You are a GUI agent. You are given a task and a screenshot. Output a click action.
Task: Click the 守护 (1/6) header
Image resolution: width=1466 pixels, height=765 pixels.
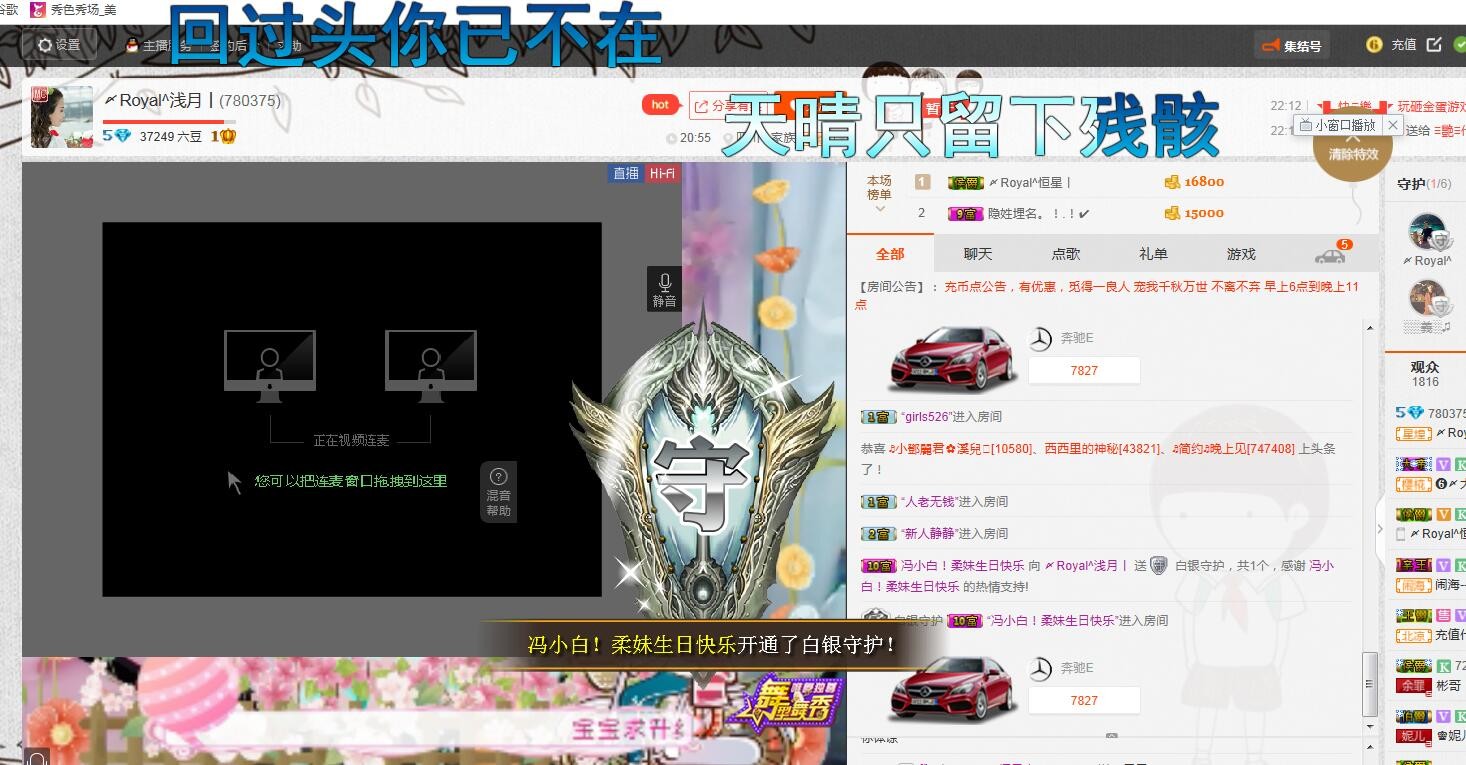1424,183
